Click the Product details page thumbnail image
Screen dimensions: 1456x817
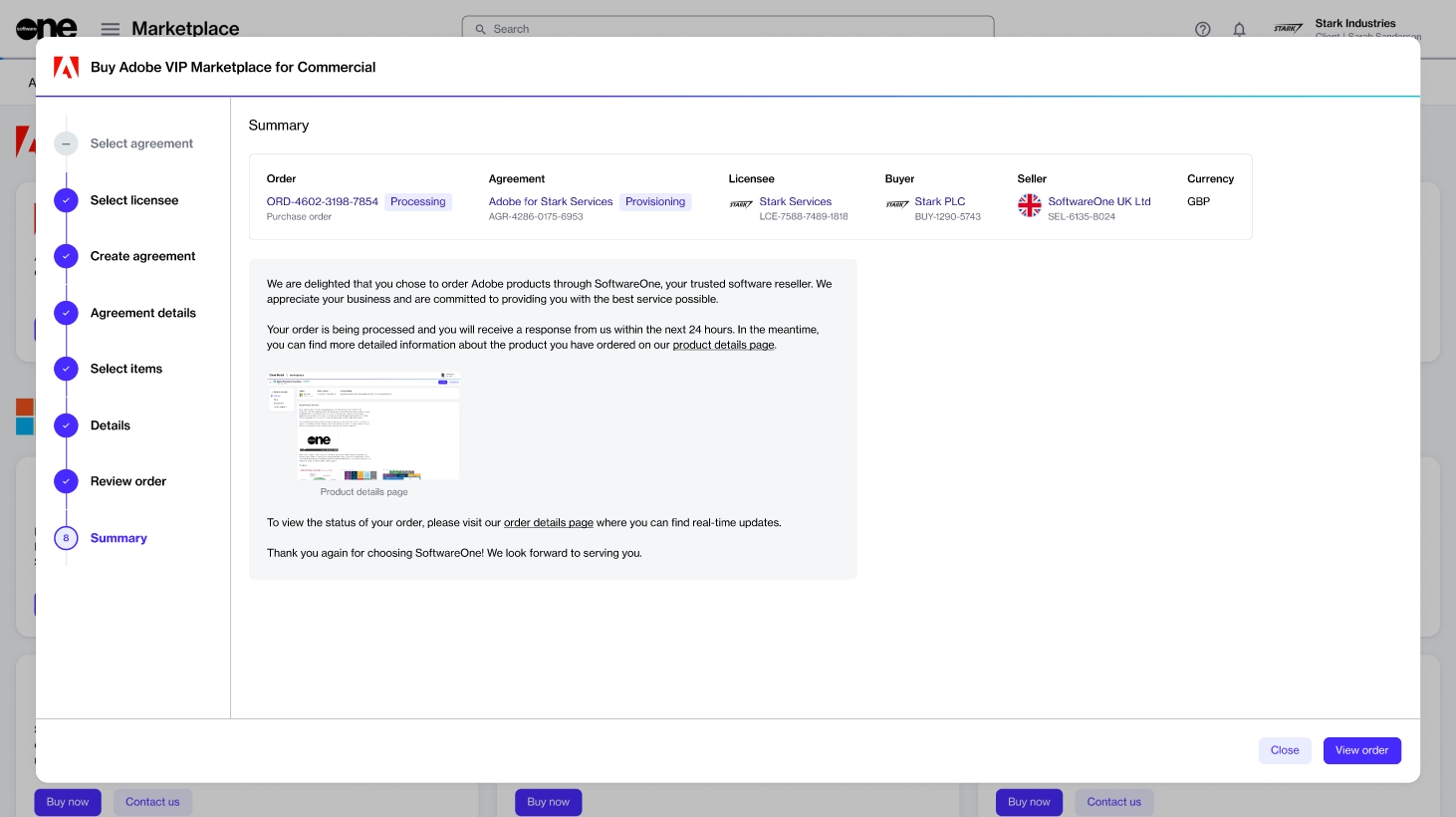click(x=364, y=426)
